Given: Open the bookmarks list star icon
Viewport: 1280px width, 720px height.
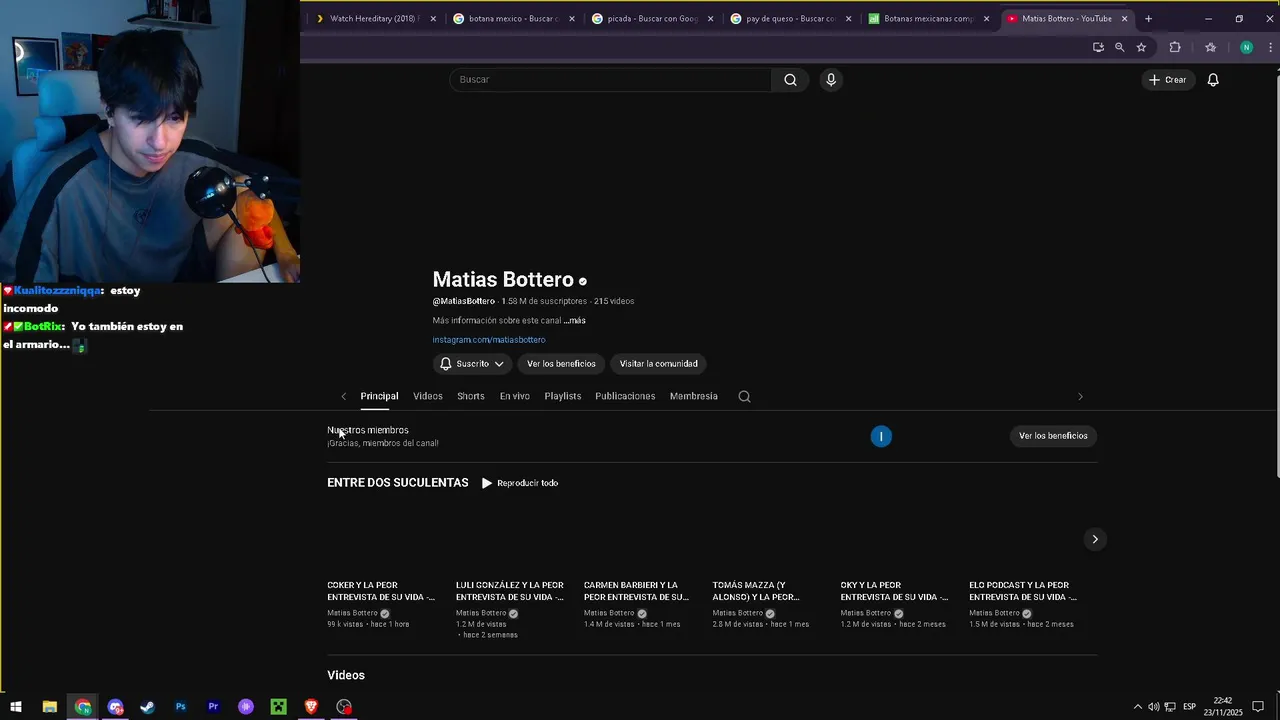Looking at the screenshot, I should coord(1210,47).
